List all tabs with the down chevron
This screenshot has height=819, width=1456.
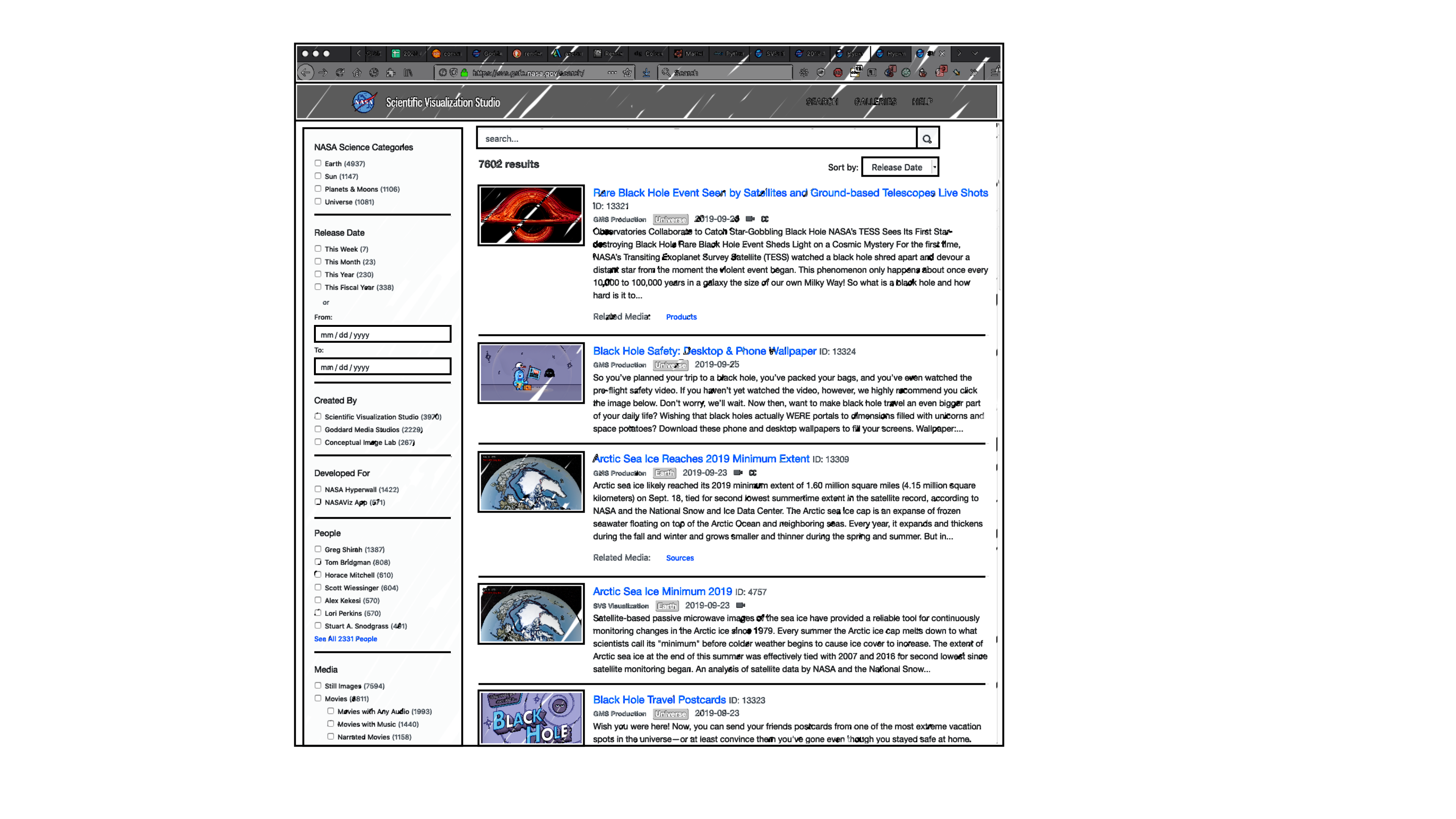click(975, 54)
